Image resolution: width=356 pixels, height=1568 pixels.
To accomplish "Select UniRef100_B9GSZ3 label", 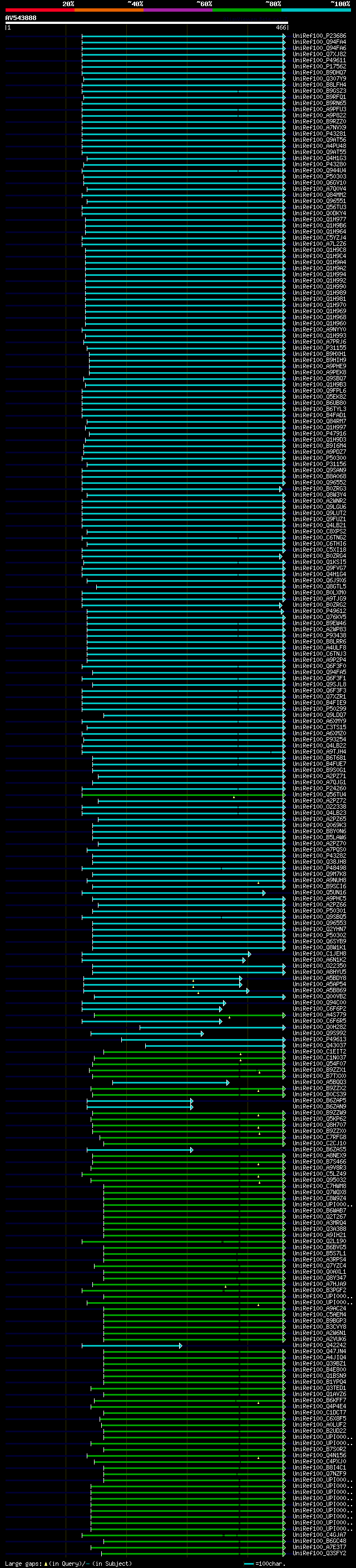I will (x=319, y=91).
